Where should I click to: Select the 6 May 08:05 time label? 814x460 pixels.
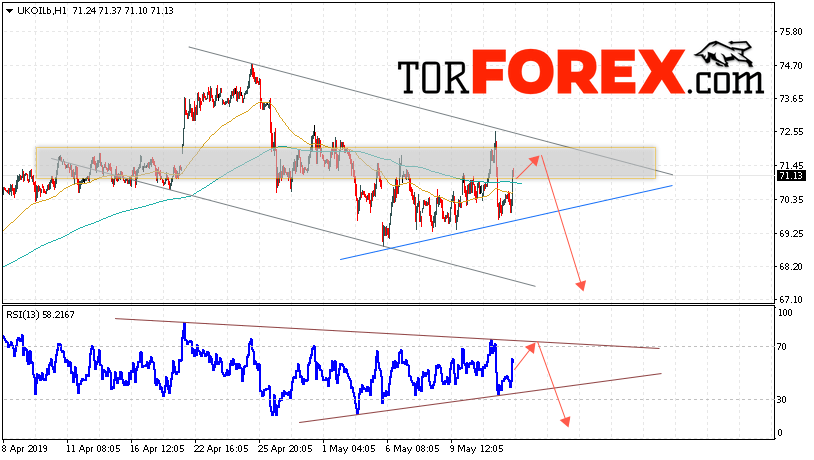coord(412,449)
